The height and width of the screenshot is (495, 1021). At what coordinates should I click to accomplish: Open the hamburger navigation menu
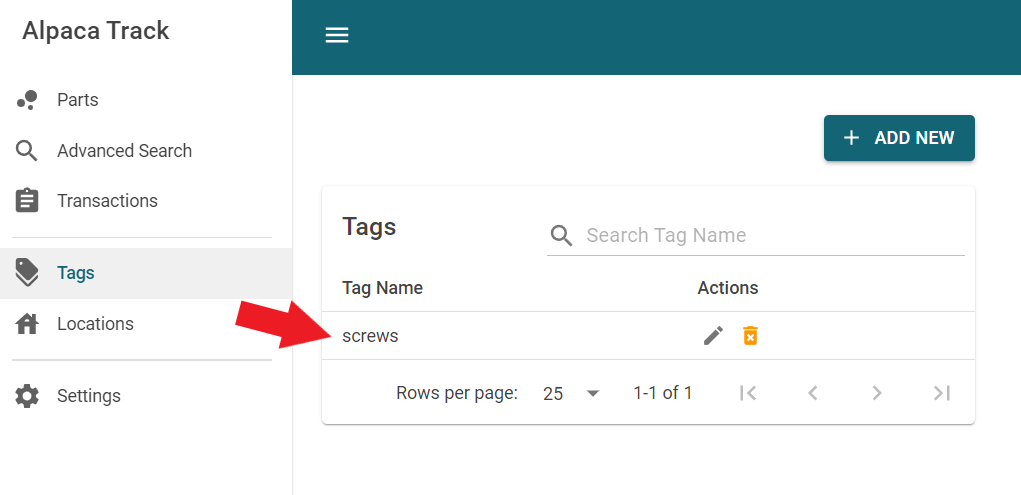click(x=337, y=35)
